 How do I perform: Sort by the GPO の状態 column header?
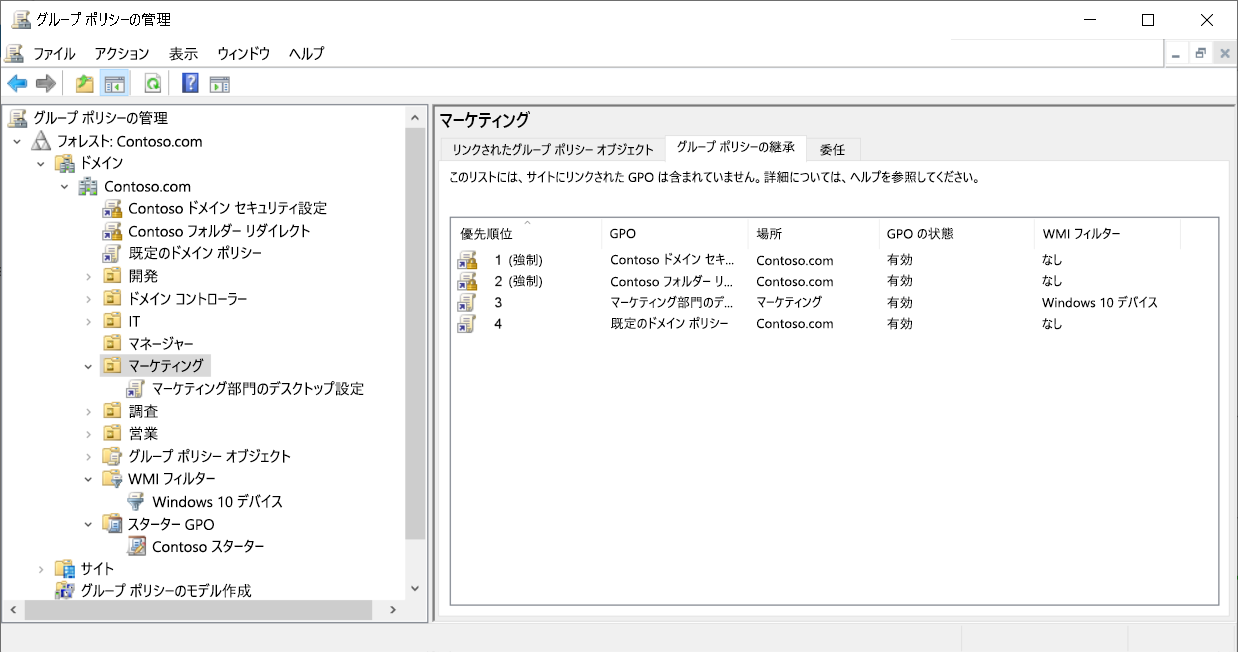coord(956,233)
